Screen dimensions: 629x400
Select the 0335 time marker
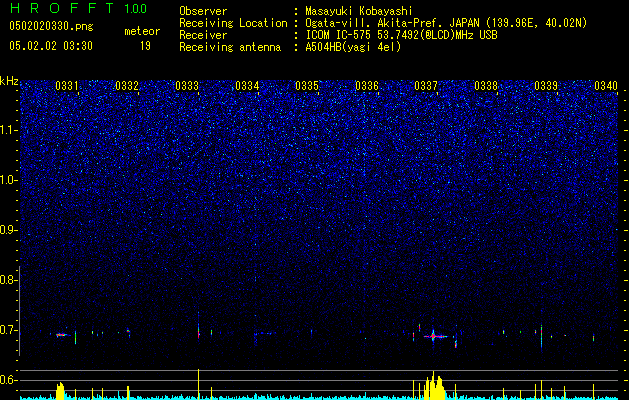point(307,86)
